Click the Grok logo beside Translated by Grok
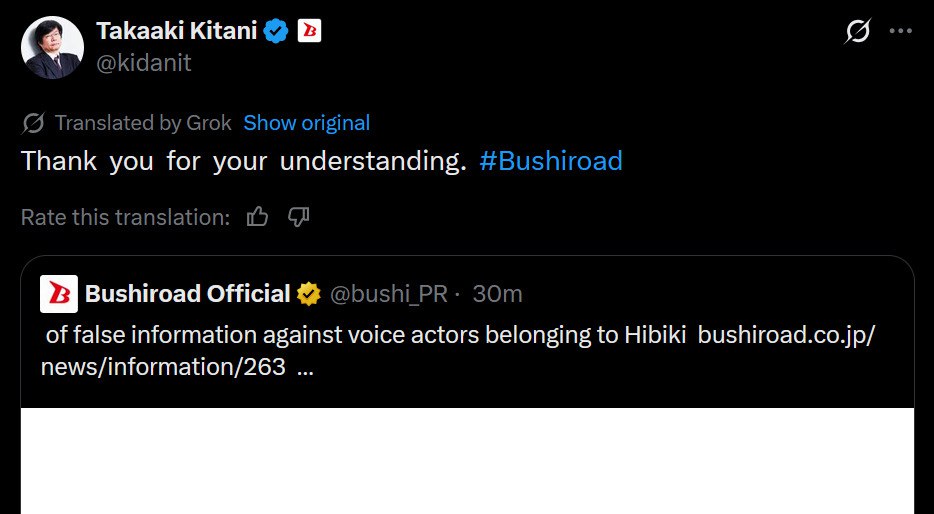The width and height of the screenshot is (934, 514). pyautogui.click(x=33, y=123)
